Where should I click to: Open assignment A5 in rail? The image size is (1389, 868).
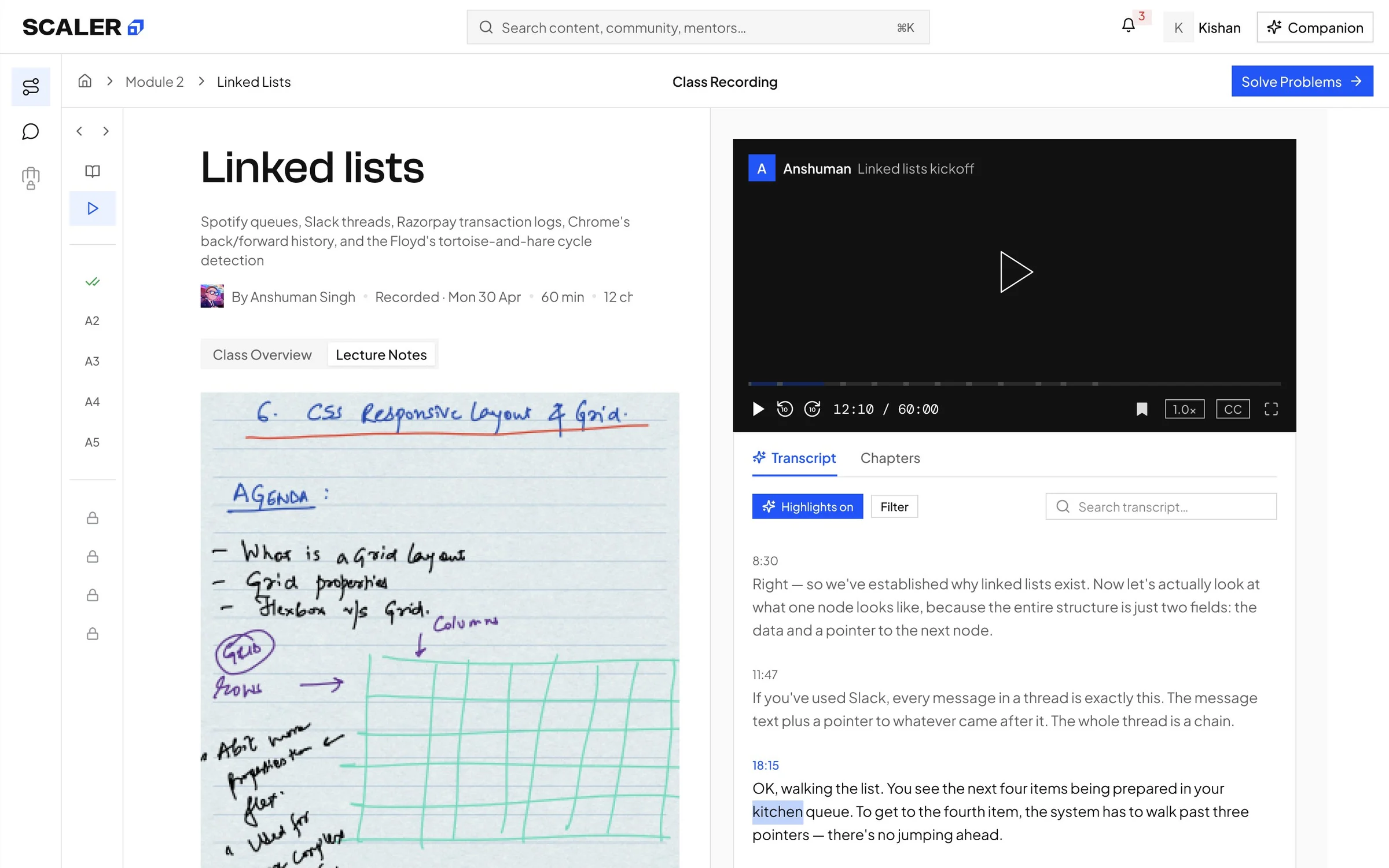pyautogui.click(x=93, y=442)
